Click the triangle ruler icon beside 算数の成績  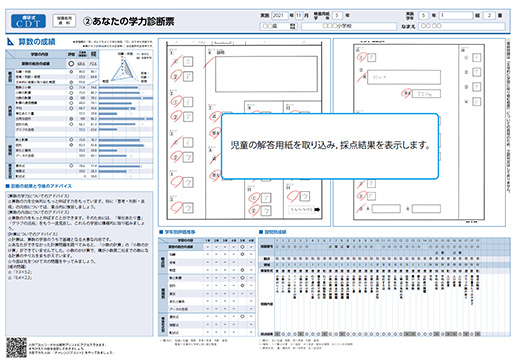point(11,42)
